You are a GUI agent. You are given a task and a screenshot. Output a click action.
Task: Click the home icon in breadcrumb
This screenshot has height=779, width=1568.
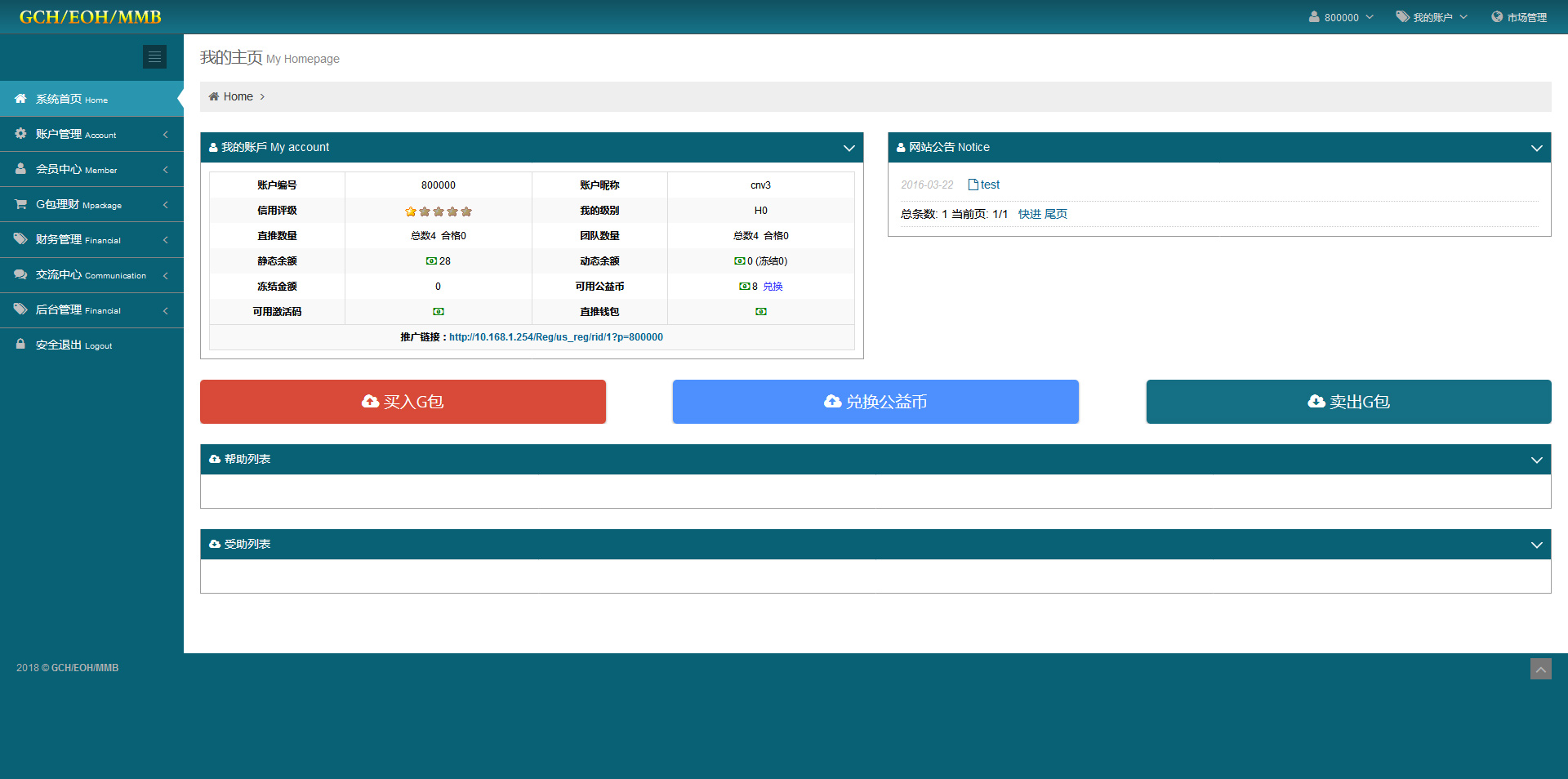click(x=214, y=96)
